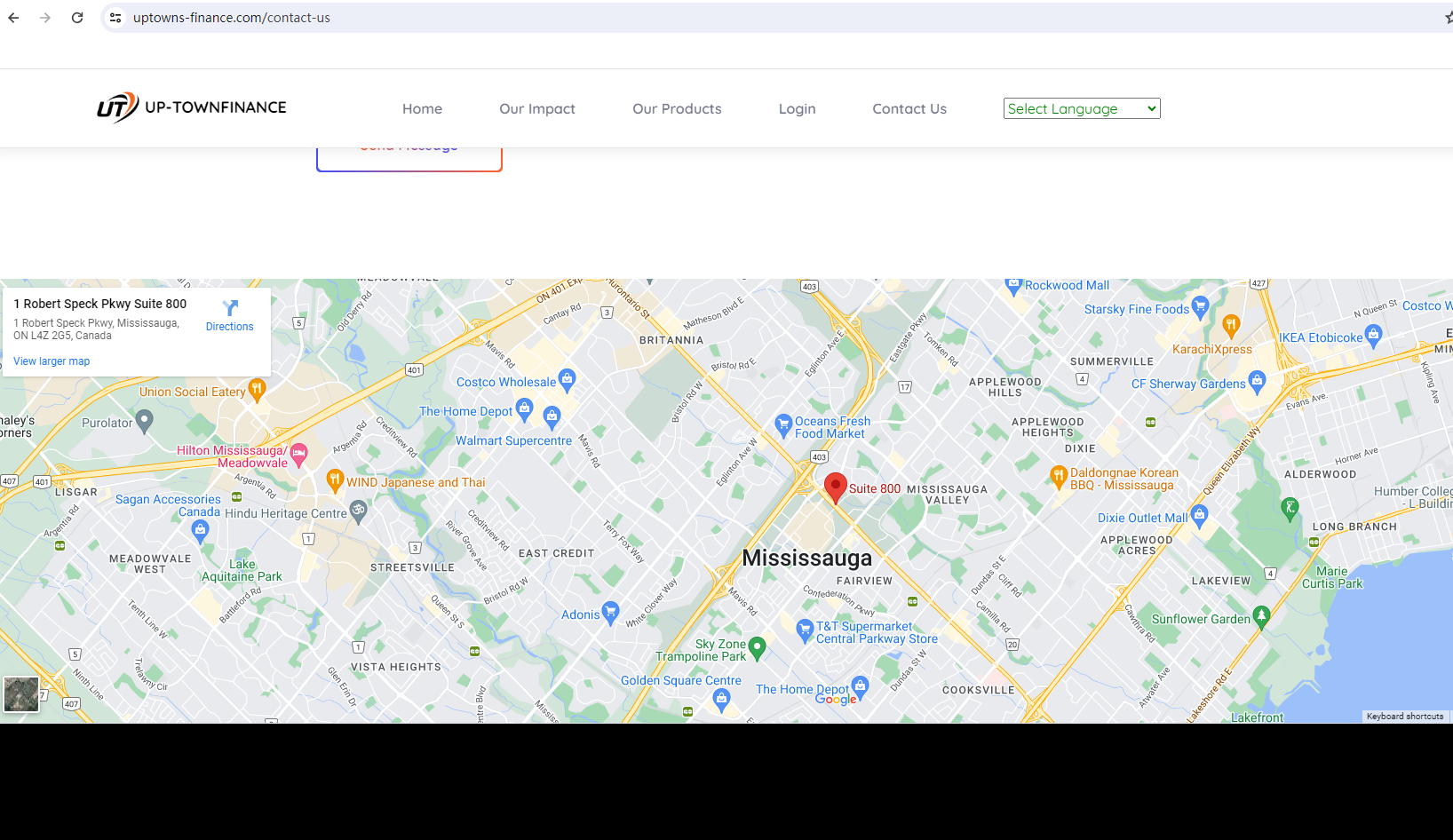Viewport: 1453px width, 840px height.
Task: Open the Select Language dropdown
Action: tap(1082, 108)
